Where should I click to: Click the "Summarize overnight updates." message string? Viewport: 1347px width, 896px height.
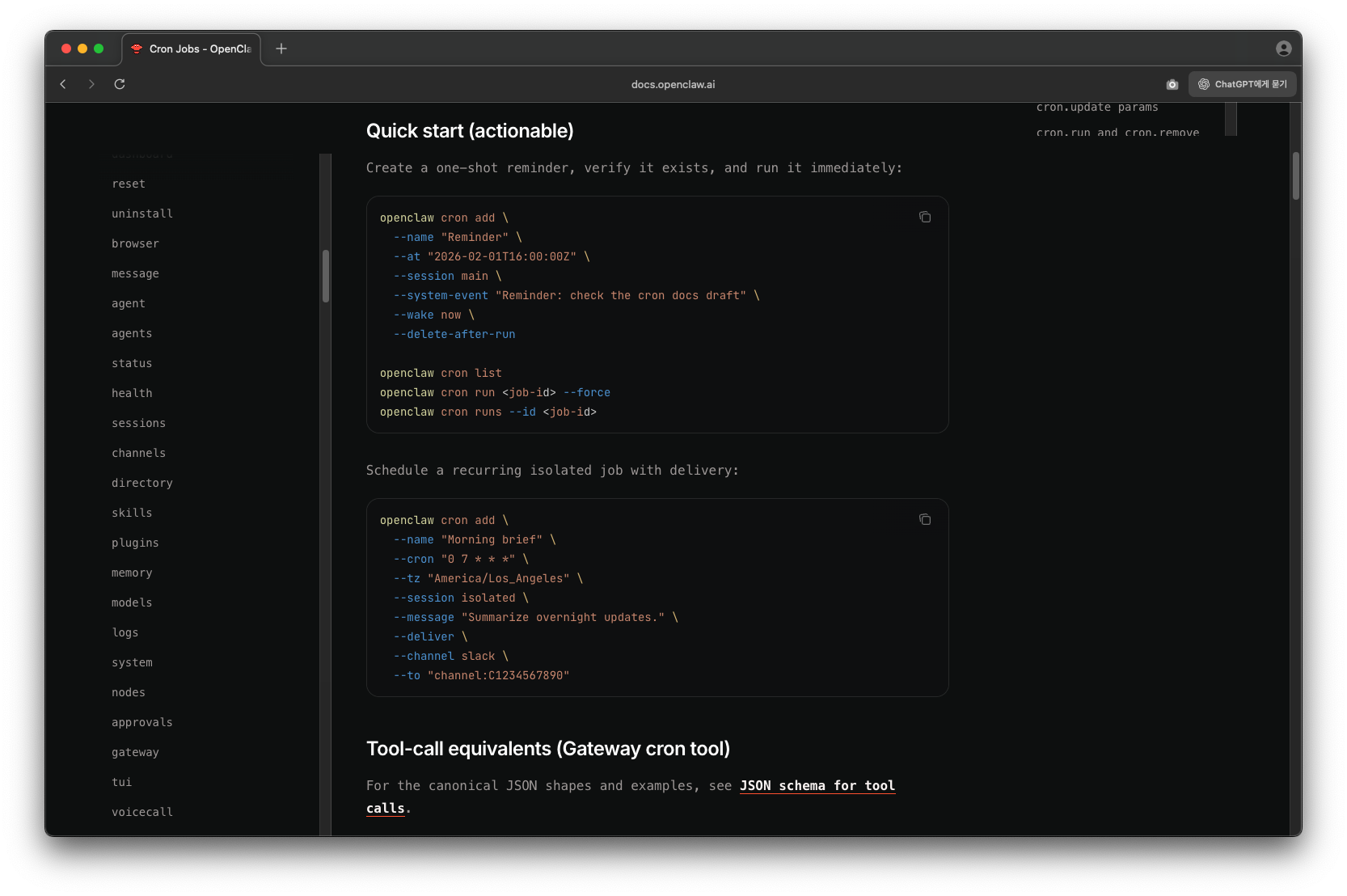coord(563,617)
